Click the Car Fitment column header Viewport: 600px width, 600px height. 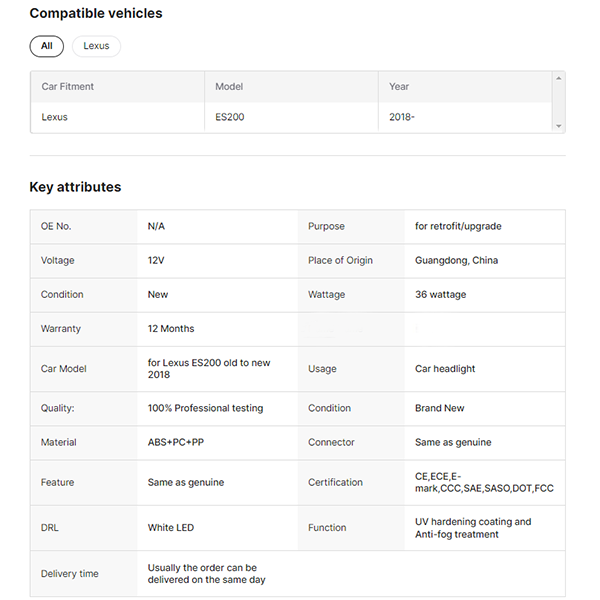point(68,87)
